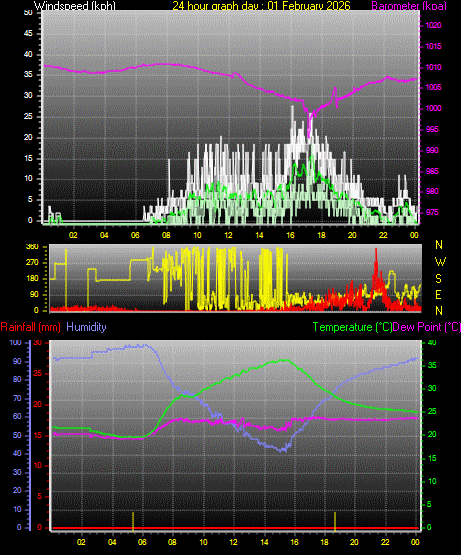Viewport: 461px width, 555px height.
Task: Click the yellow marker between 18 and 20 in the bottom chart
Action: (335, 521)
